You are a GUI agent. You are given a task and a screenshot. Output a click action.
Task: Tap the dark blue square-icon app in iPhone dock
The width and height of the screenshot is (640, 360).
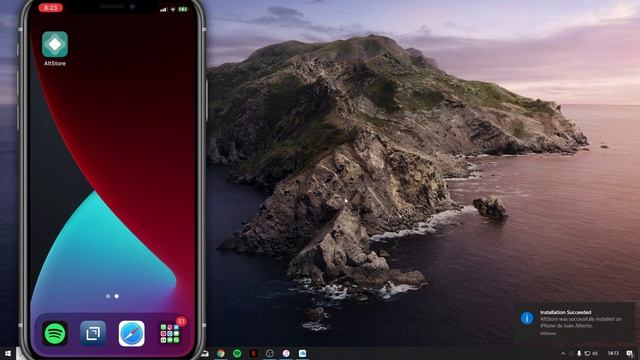[x=93, y=333]
